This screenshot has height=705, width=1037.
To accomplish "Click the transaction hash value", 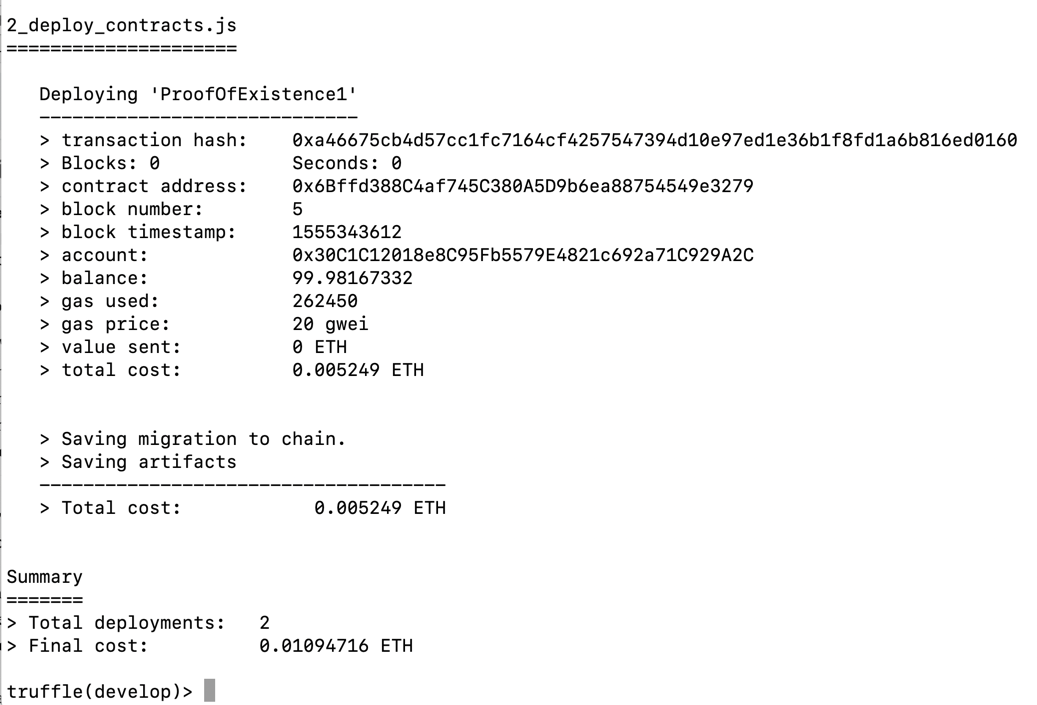I will 654,140.
